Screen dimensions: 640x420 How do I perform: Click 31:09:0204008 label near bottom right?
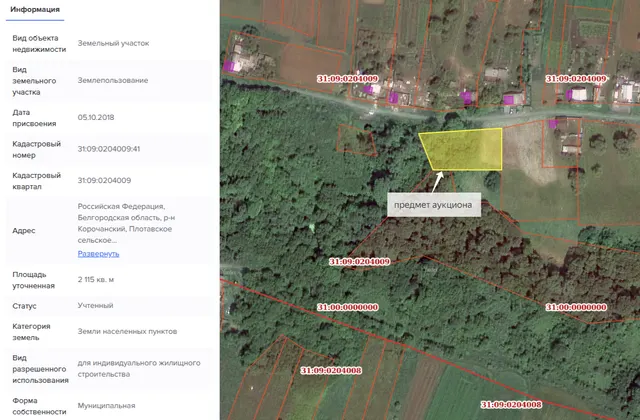pos(511,404)
